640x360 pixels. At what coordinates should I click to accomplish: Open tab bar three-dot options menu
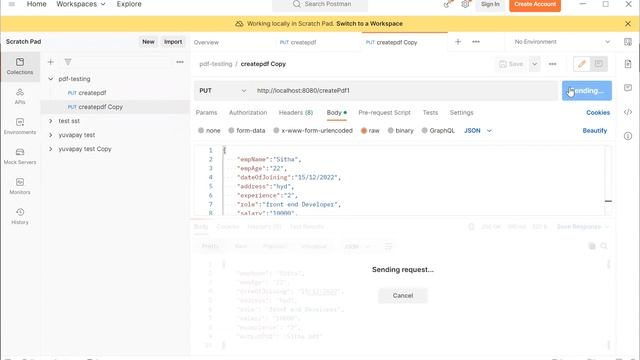point(476,42)
